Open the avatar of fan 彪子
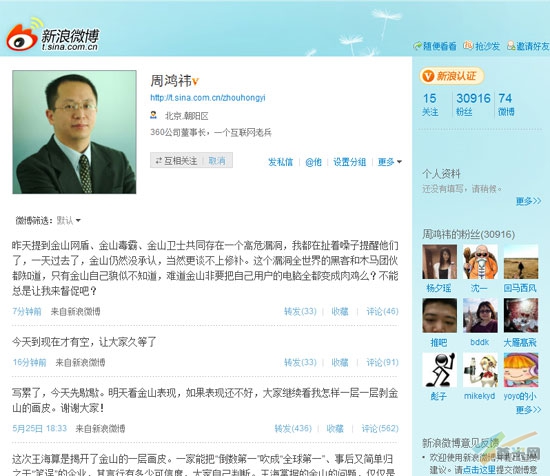The height and width of the screenshot is (476, 550). point(440,370)
